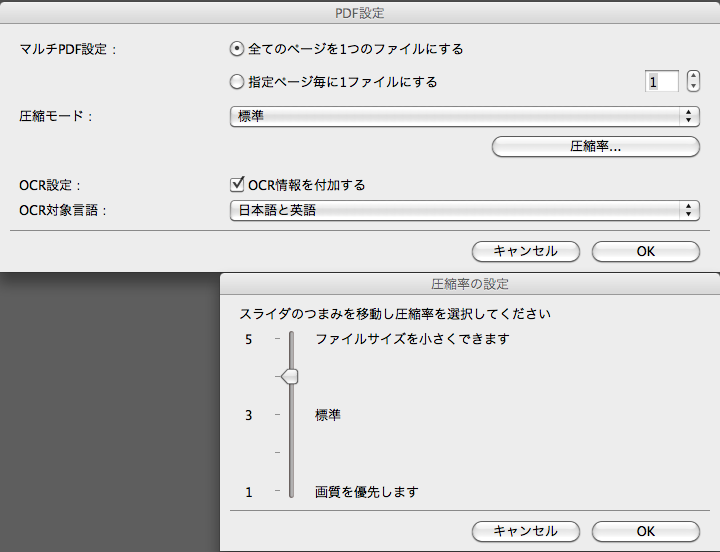
Task: Click slider level 3 標準 tick mark
Action: pyautogui.click(x=277, y=415)
